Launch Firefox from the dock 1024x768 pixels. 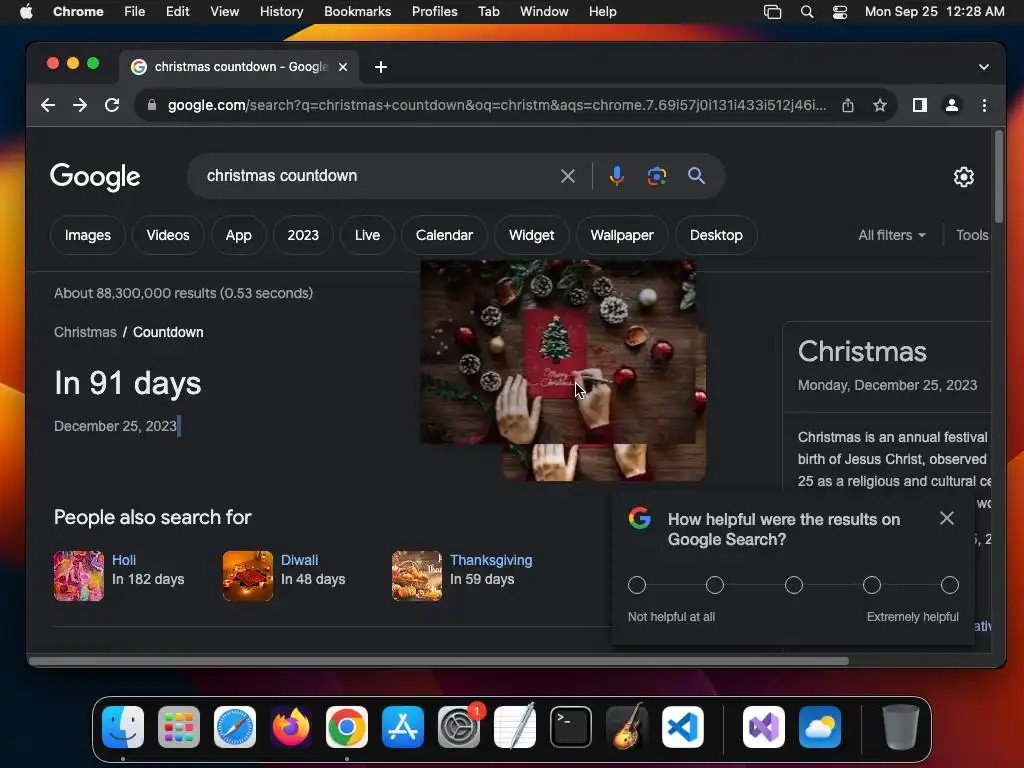pyautogui.click(x=291, y=727)
